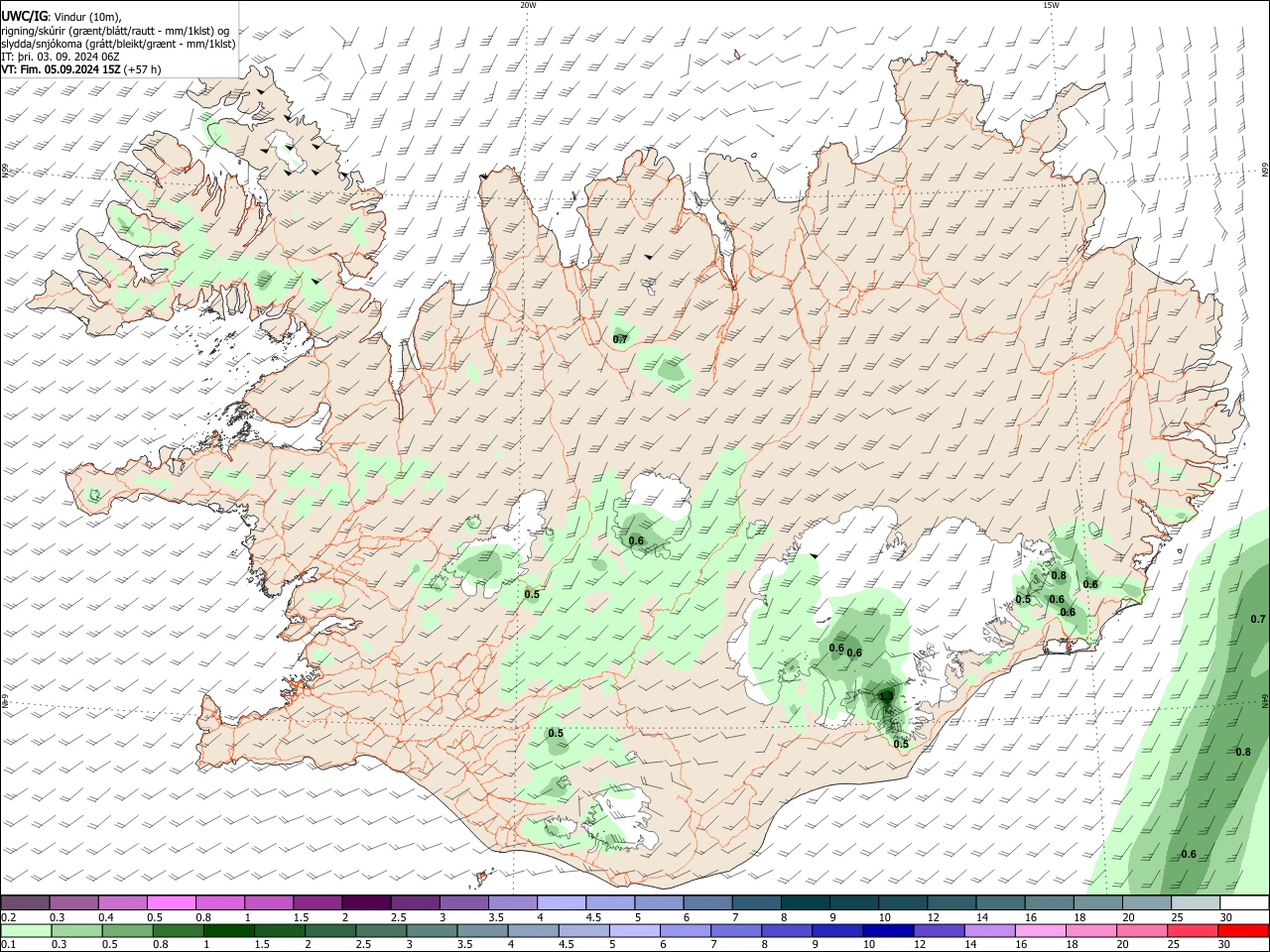Click the orchid 0.4 swatch in upper scale
This screenshot has height=952, width=1270.
coord(122,902)
